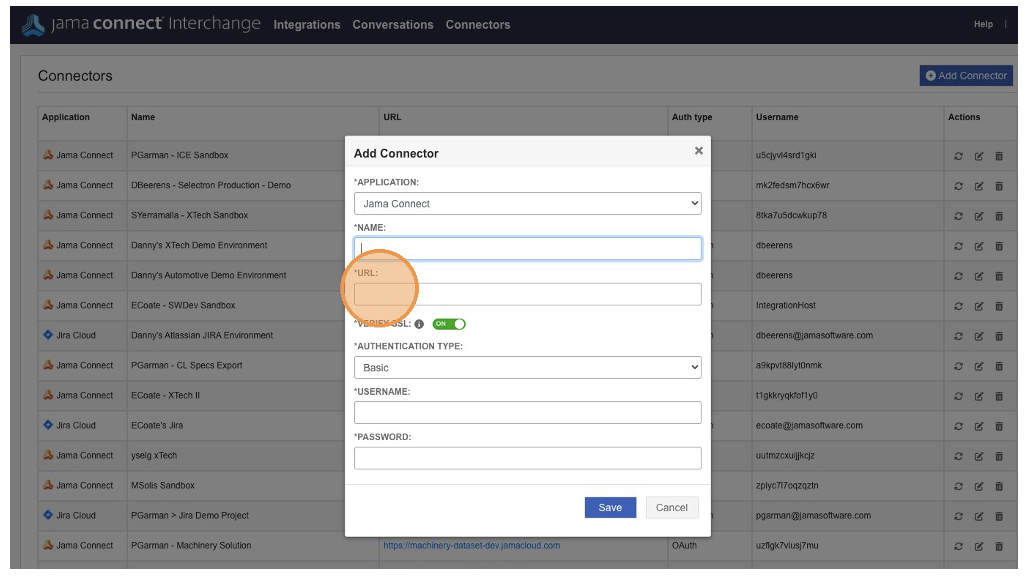Delete Danny's XTech Demo Environment connector
Screen dimensions: 1028x580
point(999,246)
